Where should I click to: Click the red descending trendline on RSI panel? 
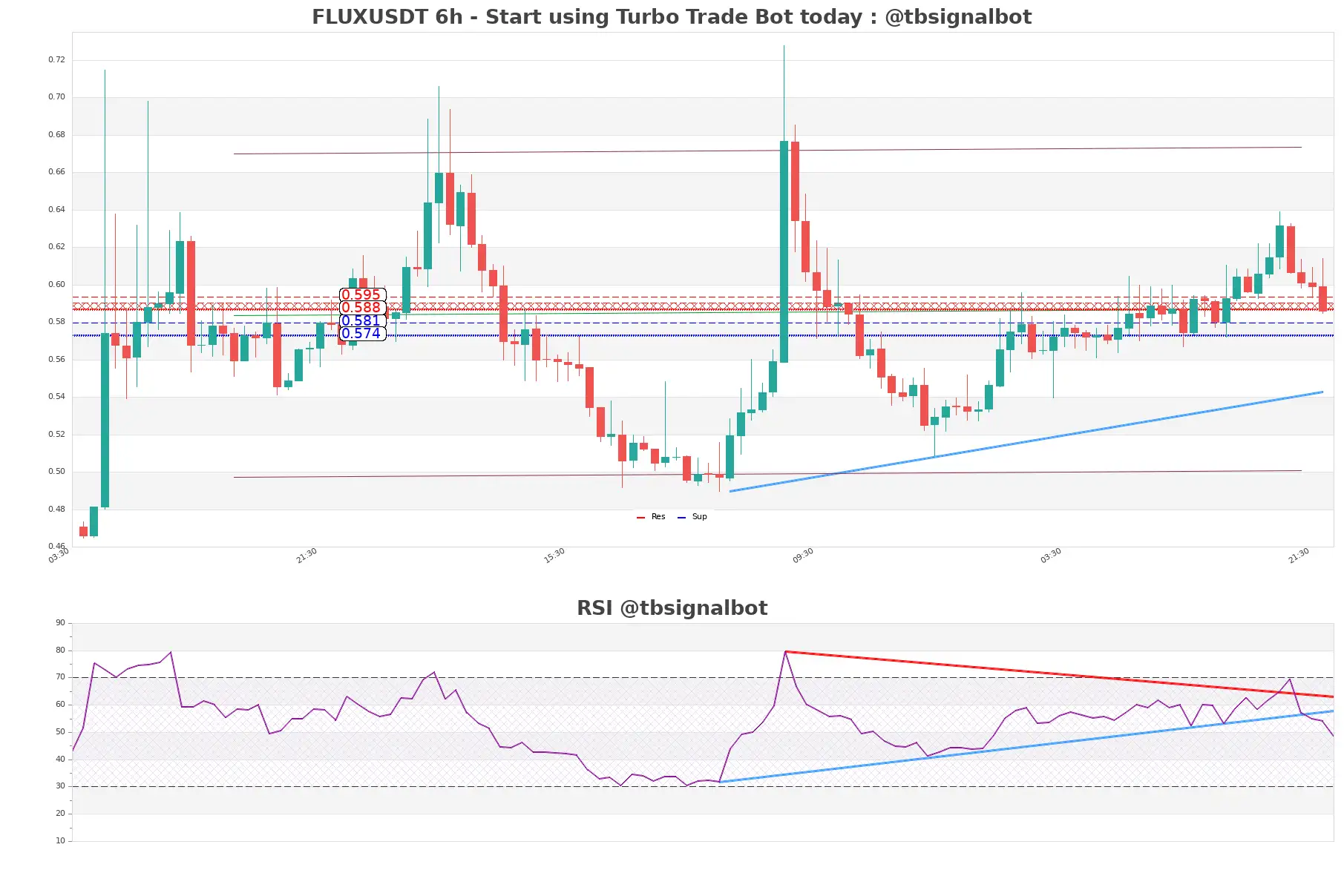click(x=1059, y=674)
